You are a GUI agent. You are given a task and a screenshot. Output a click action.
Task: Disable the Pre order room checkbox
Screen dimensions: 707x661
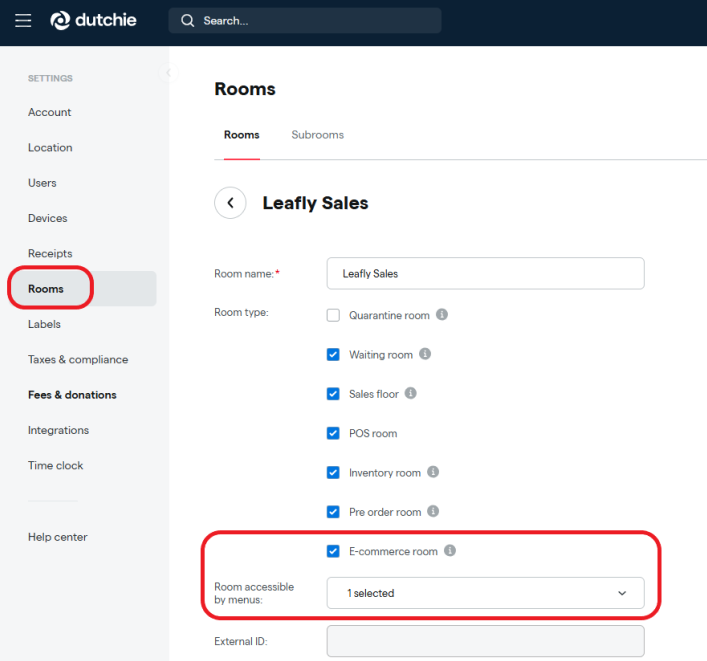pyautogui.click(x=333, y=512)
